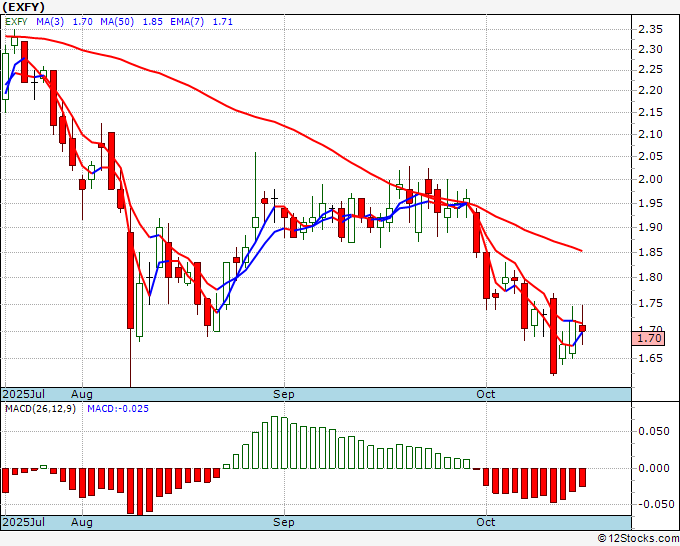Click the 1.85 MA(50) value
This screenshot has width=680, height=546.
(x=153, y=21)
